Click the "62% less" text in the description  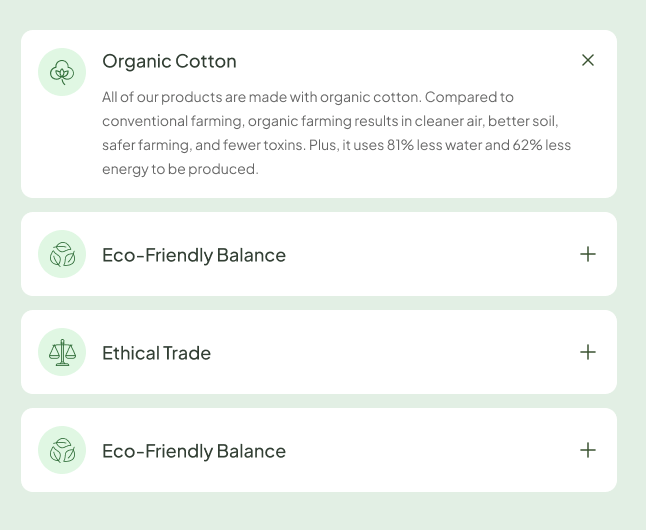click(x=542, y=145)
